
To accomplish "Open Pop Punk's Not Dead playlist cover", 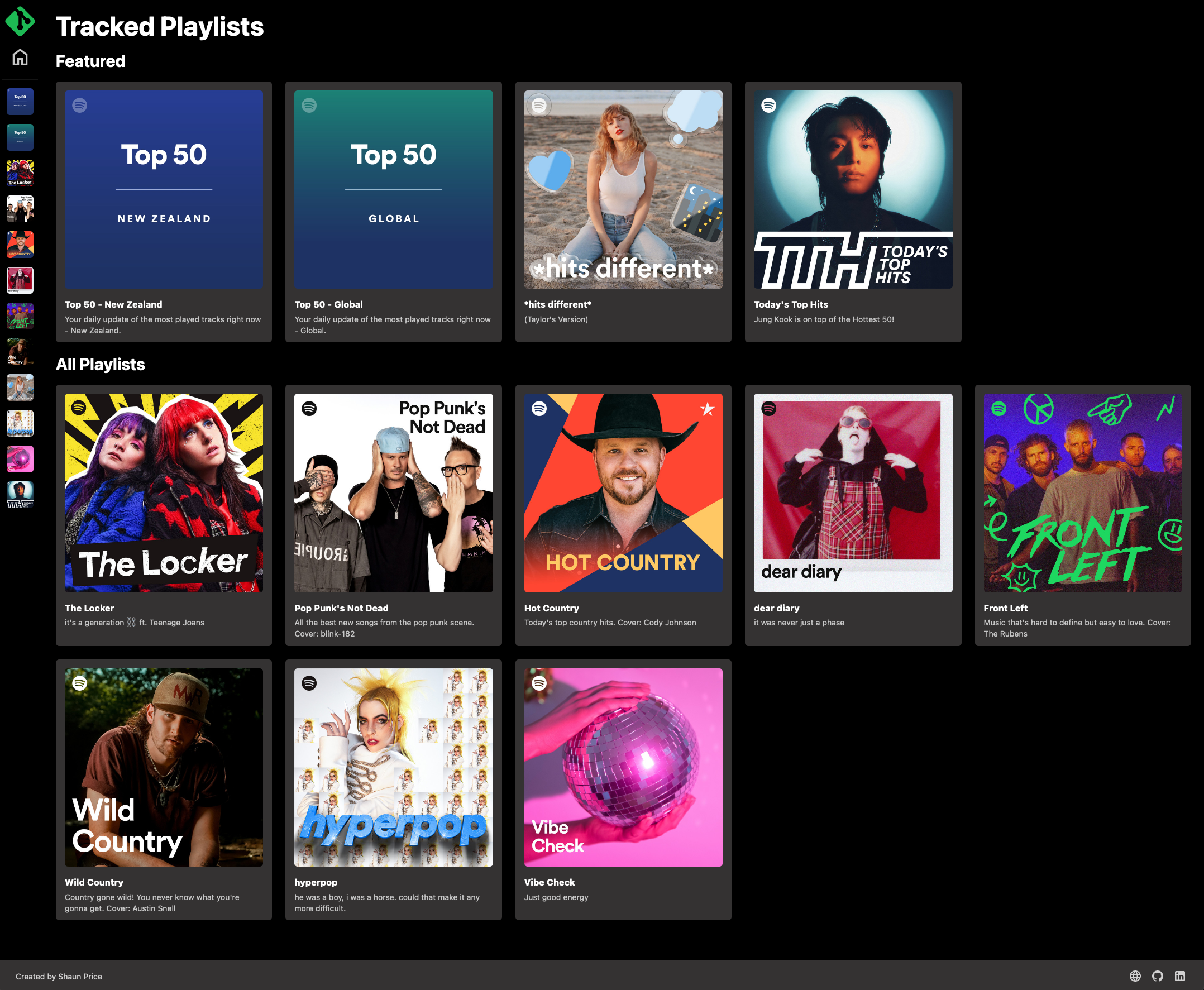I will pyautogui.click(x=393, y=492).
